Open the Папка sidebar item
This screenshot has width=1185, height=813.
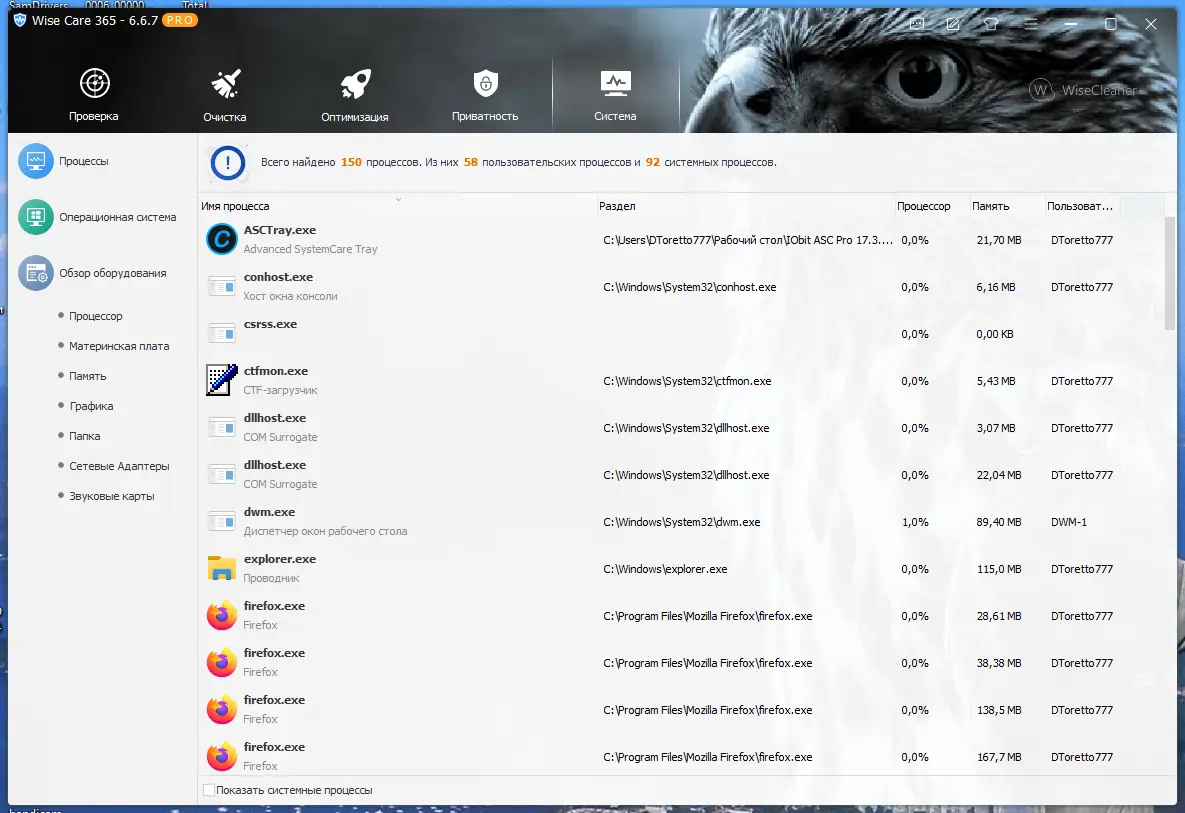[85, 436]
